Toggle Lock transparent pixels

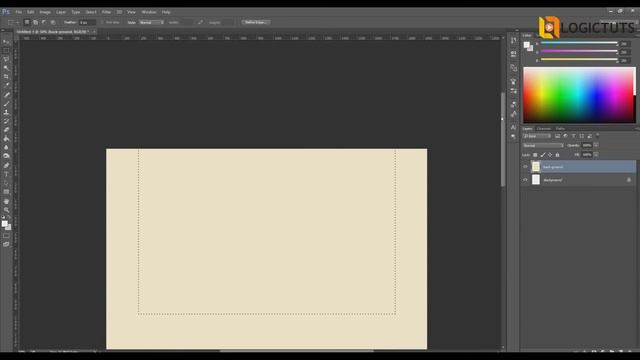click(x=535, y=155)
